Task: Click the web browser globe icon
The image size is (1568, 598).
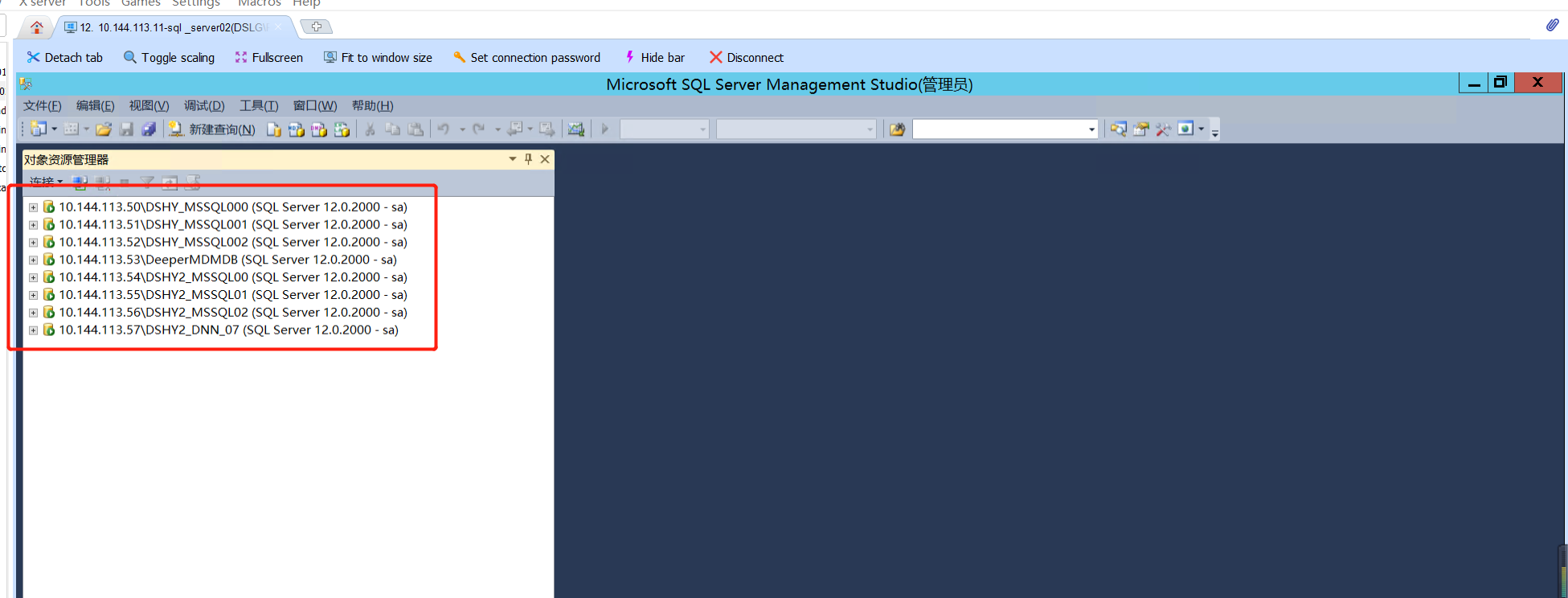Action: click(x=1185, y=129)
